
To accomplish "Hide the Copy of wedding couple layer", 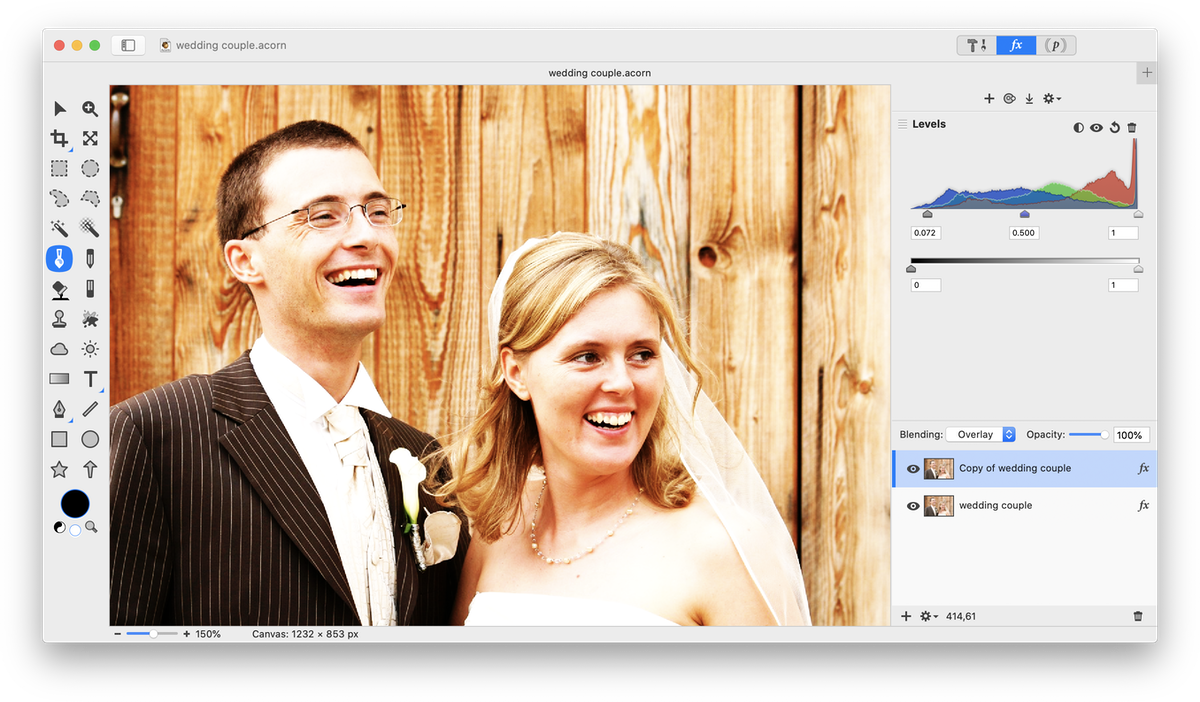I will 912,469.
